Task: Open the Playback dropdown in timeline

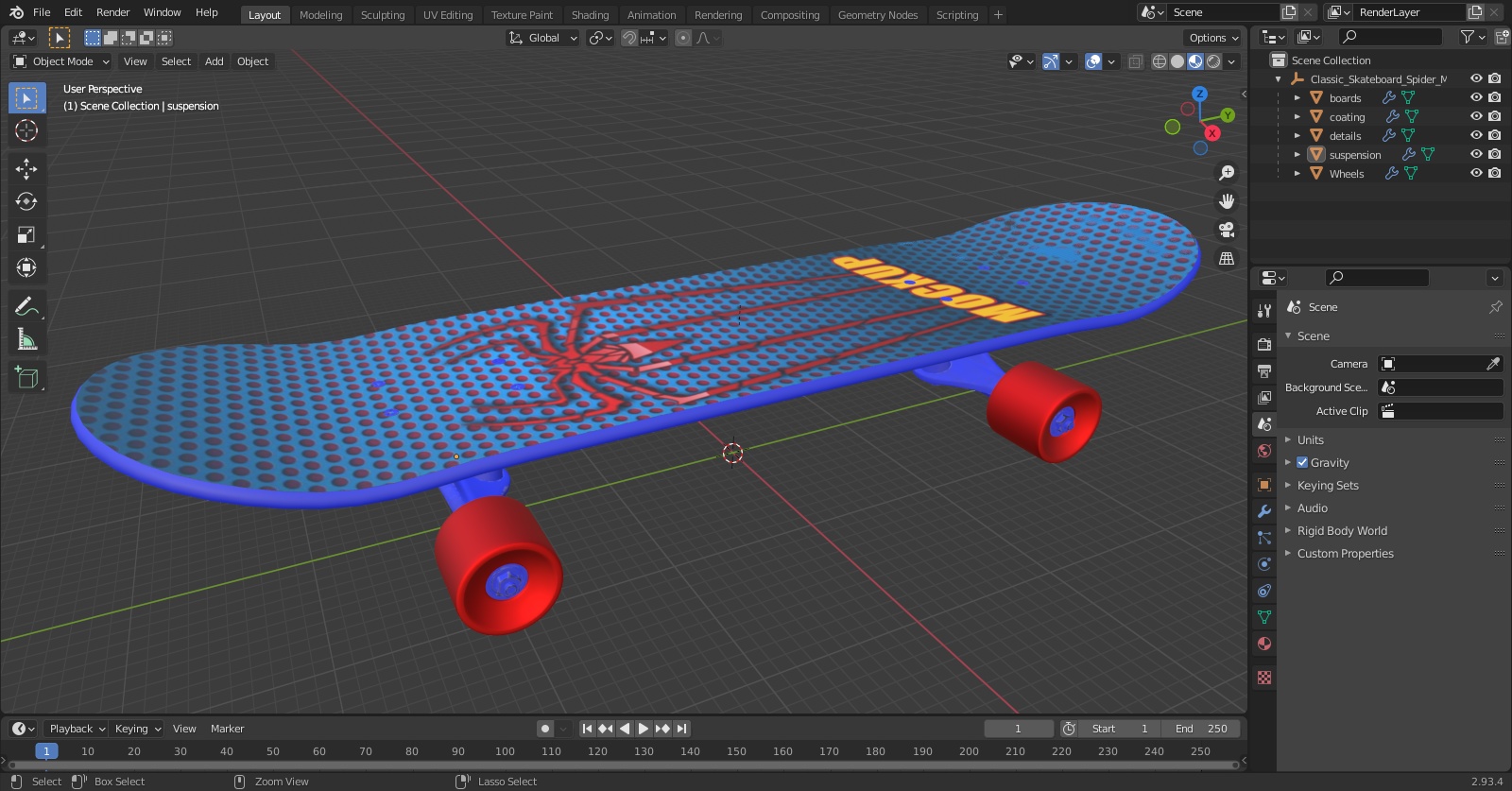Action: [x=77, y=729]
